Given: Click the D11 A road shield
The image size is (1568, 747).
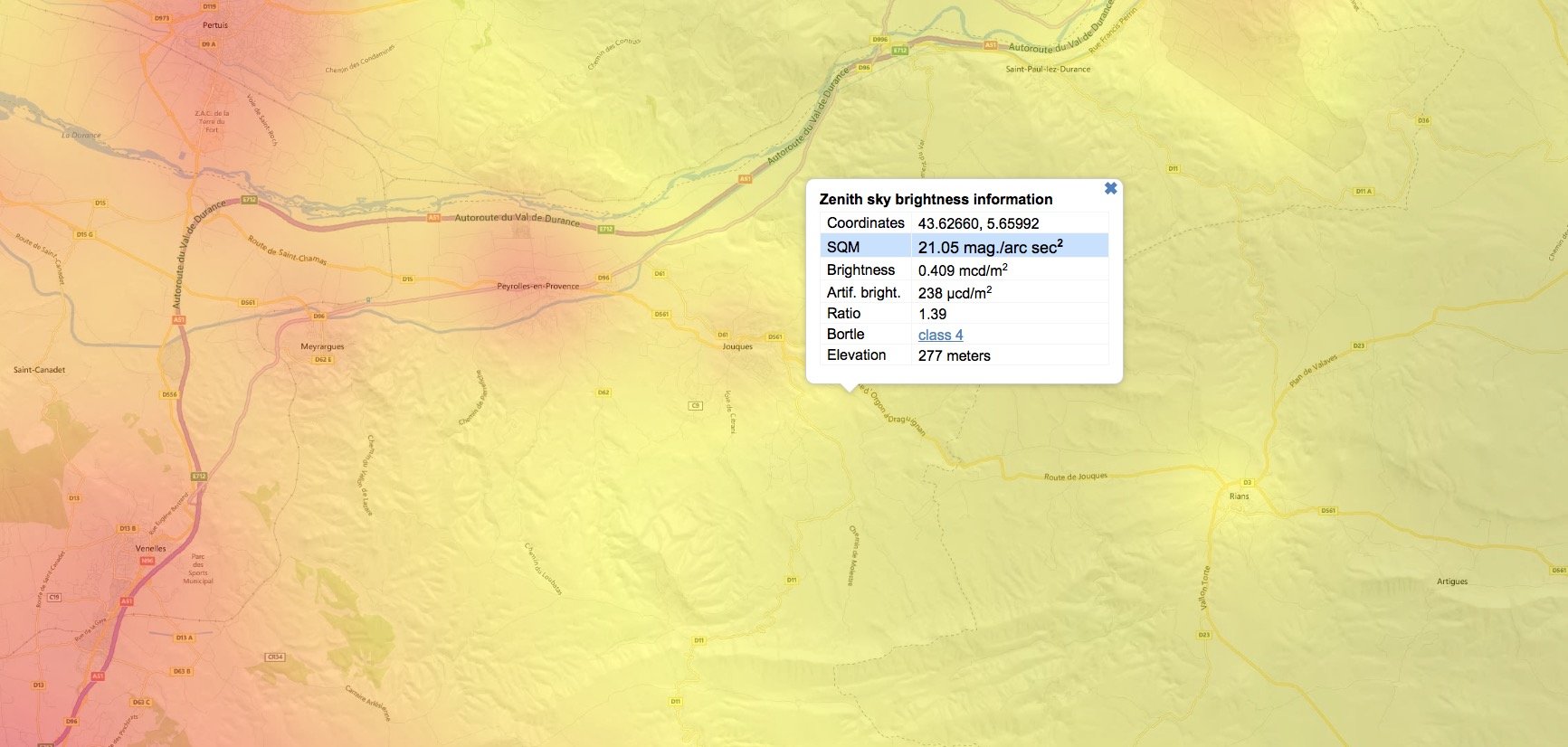Looking at the screenshot, I should pos(1364,191).
